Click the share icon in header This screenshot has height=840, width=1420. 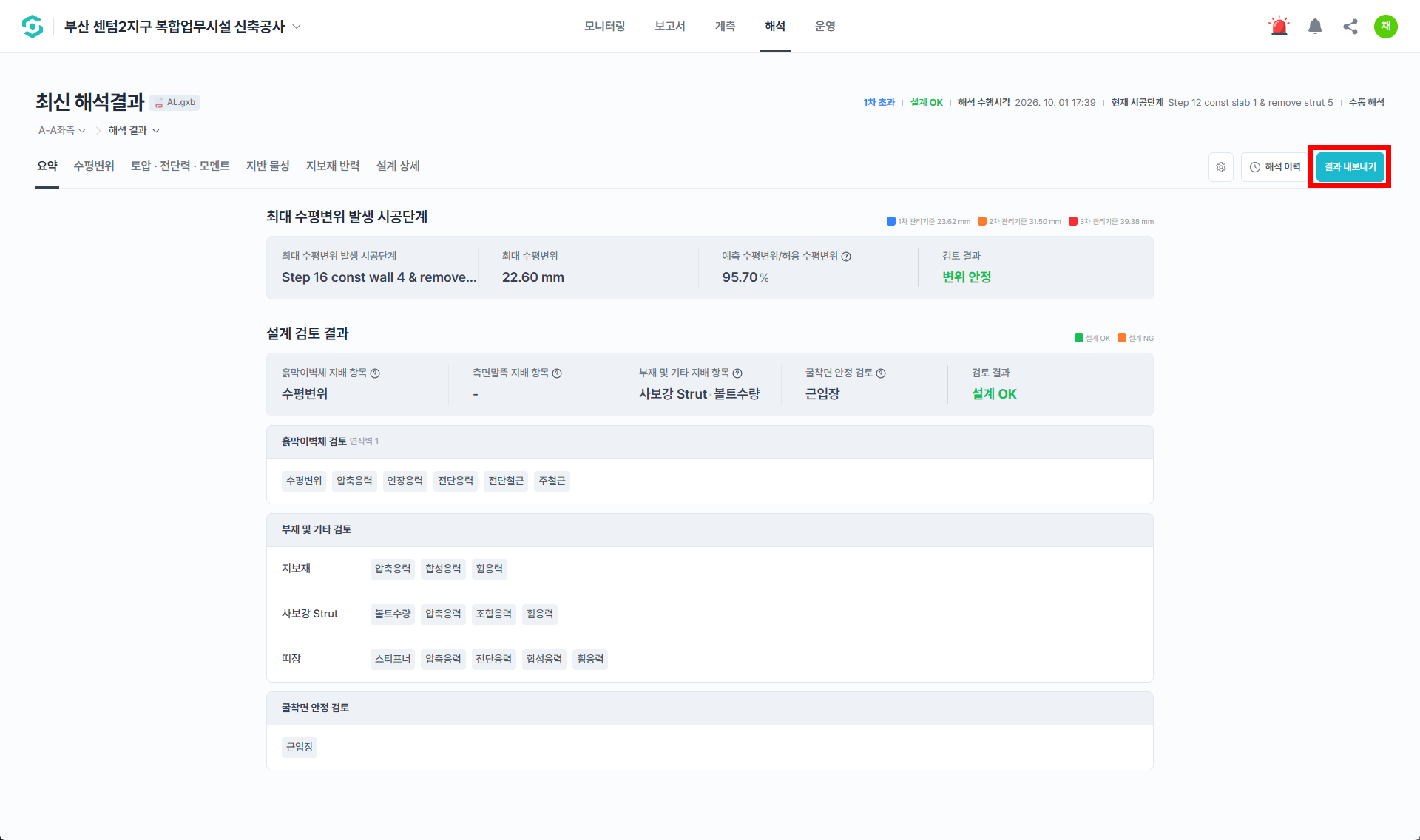point(1350,27)
